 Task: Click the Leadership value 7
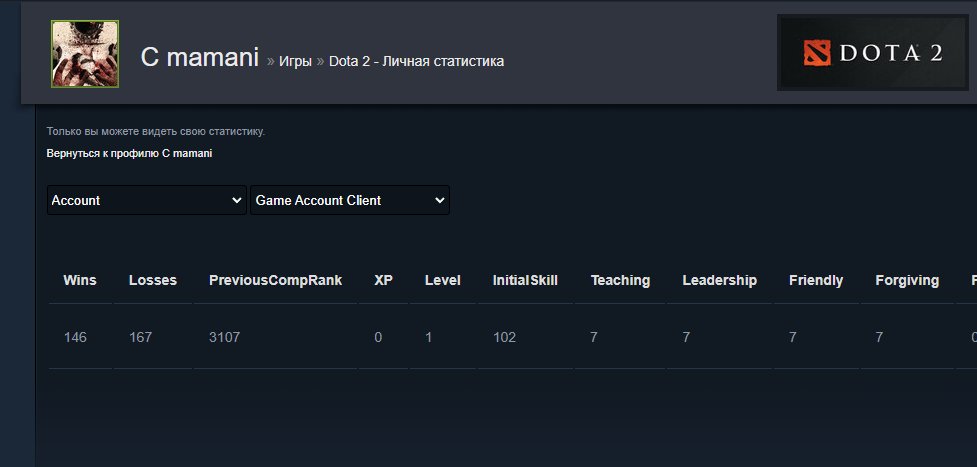tap(685, 337)
